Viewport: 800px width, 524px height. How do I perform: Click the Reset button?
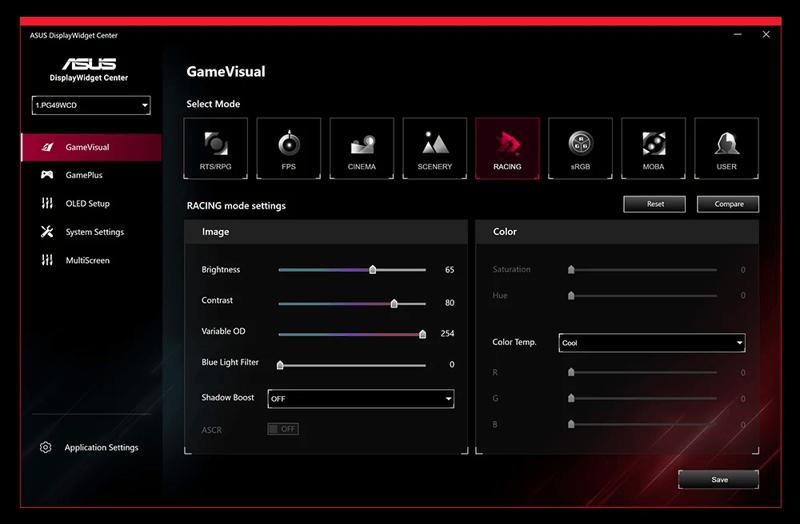pyautogui.click(x=655, y=204)
